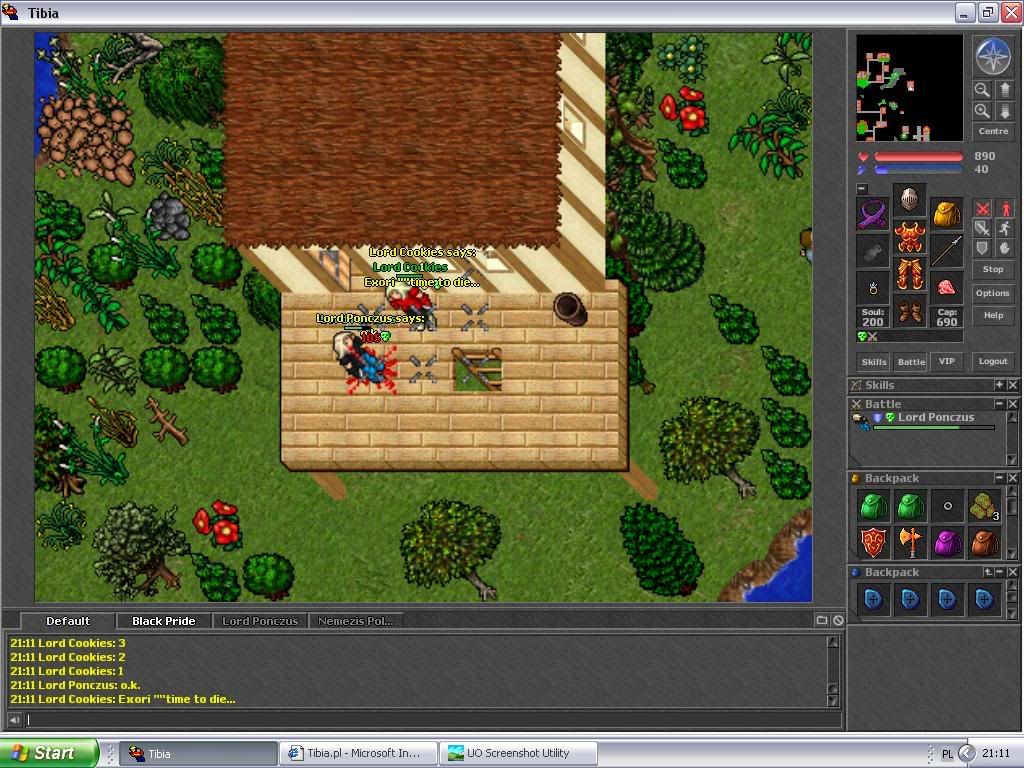Click the Logout button

[x=993, y=361]
